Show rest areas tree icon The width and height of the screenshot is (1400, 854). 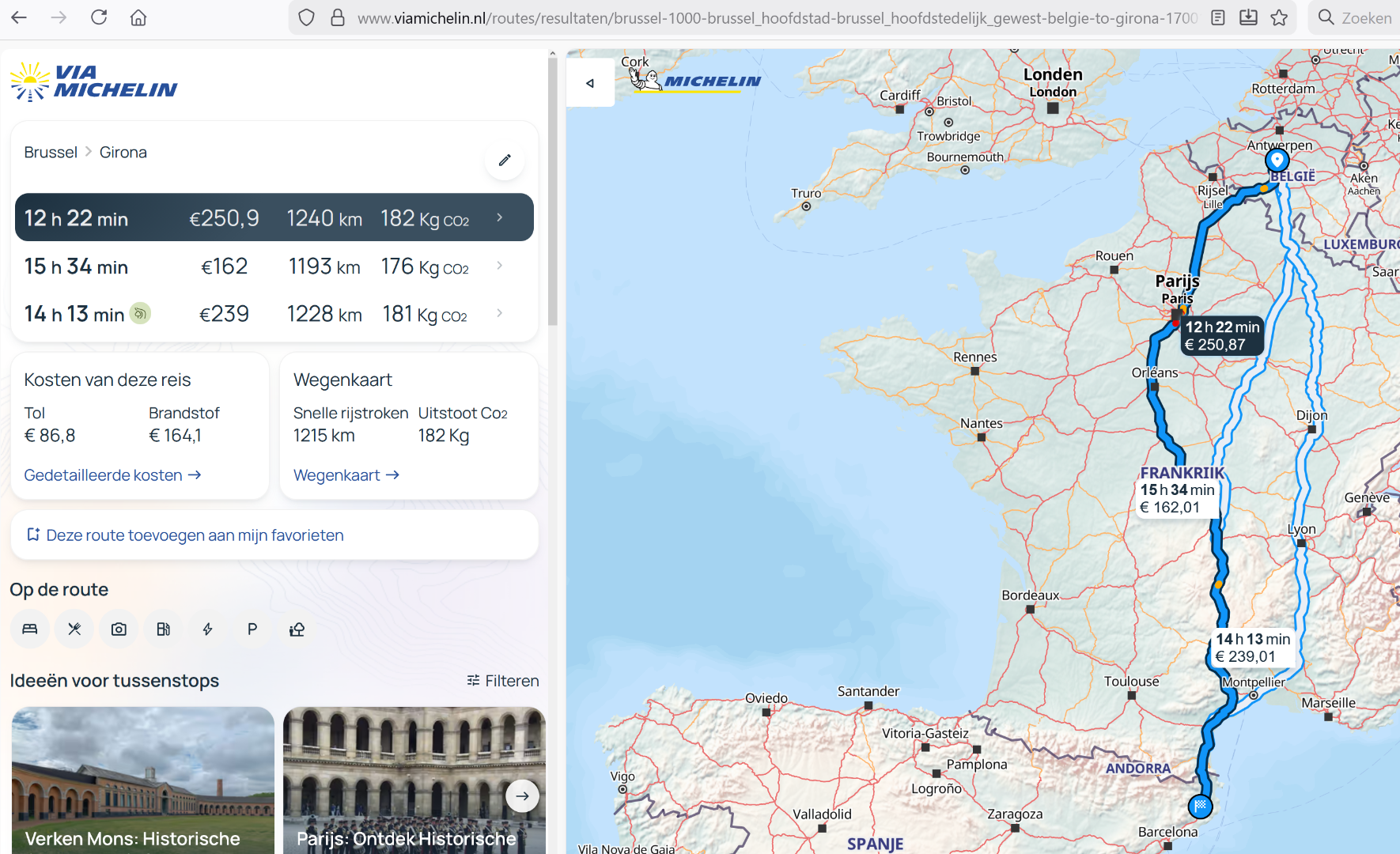[x=297, y=629]
